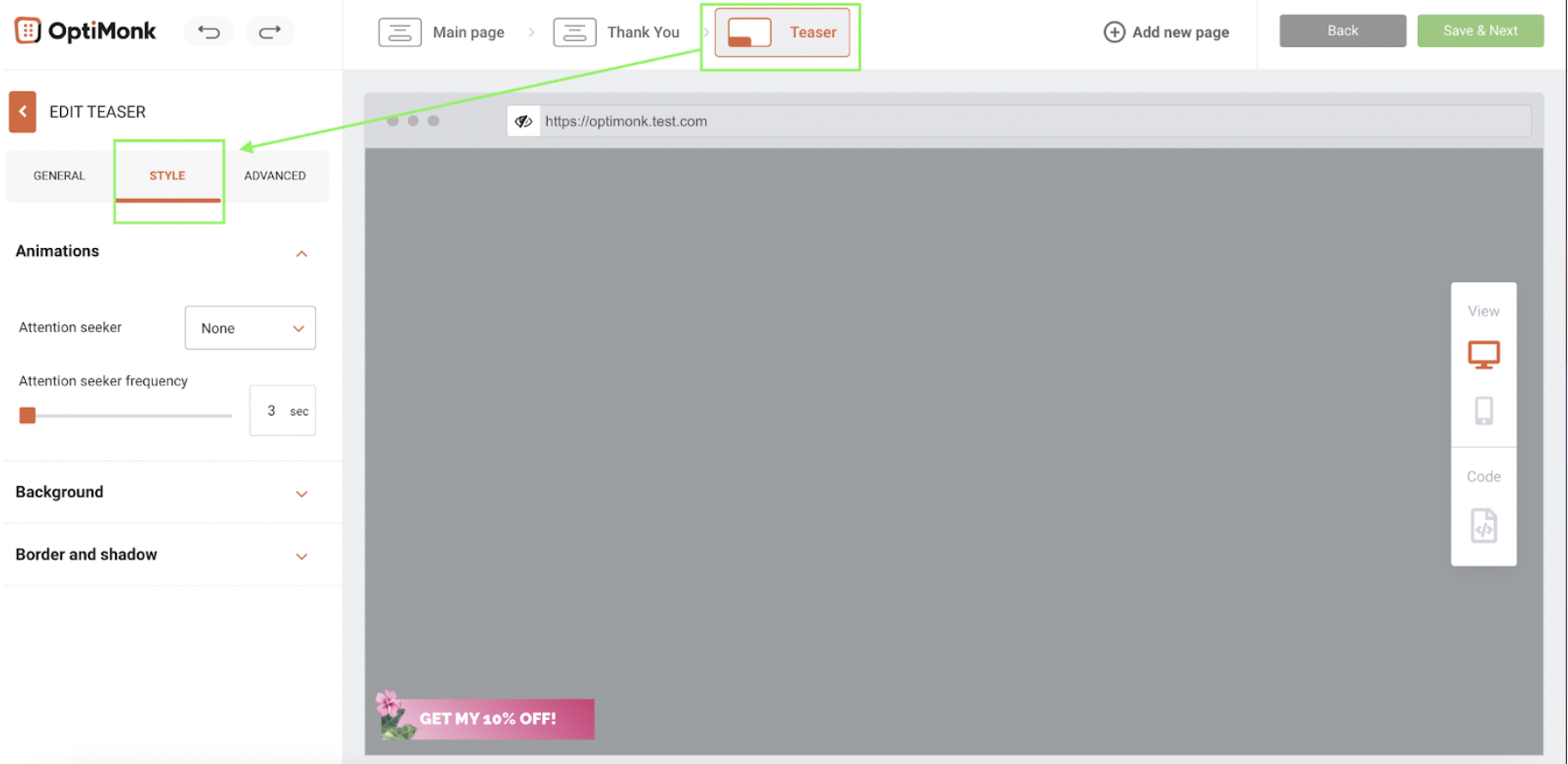Open the custom code editor icon

point(1483,525)
